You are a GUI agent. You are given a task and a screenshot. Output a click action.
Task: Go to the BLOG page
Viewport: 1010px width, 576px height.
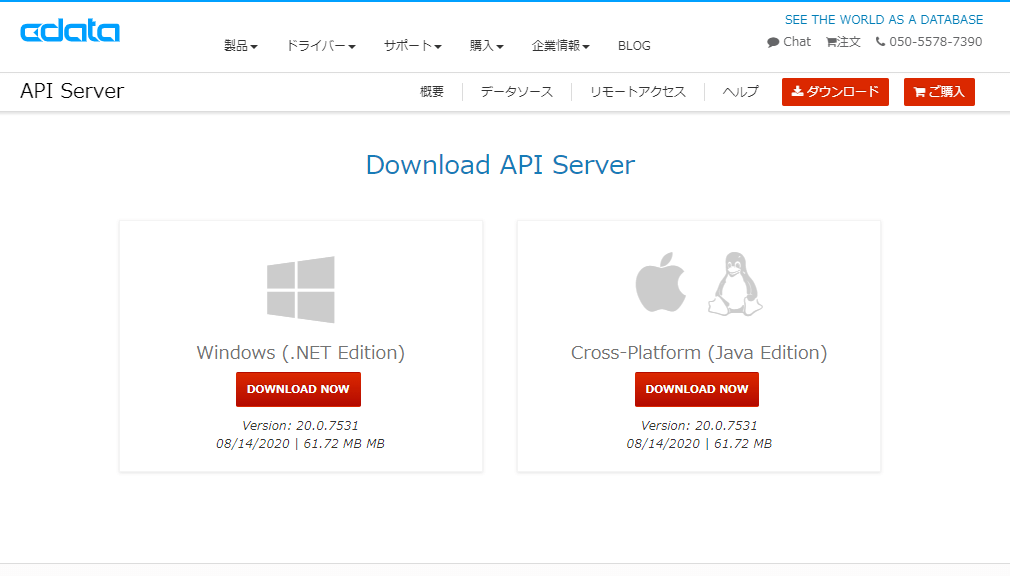point(634,46)
